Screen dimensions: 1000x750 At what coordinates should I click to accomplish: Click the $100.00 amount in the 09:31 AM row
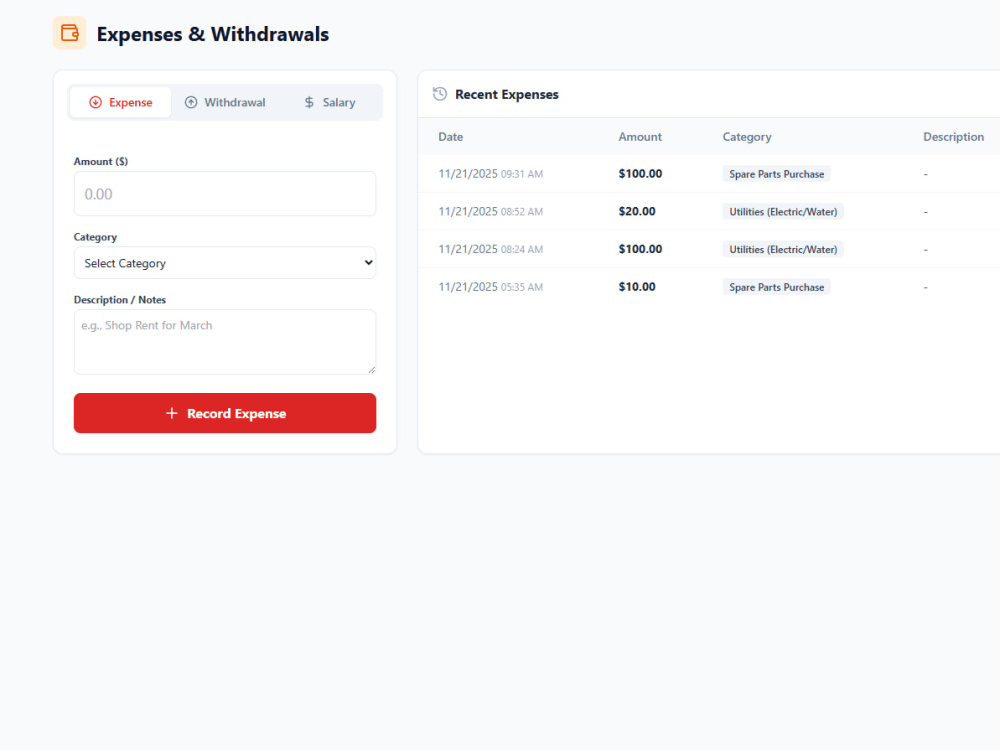coord(640,173)
